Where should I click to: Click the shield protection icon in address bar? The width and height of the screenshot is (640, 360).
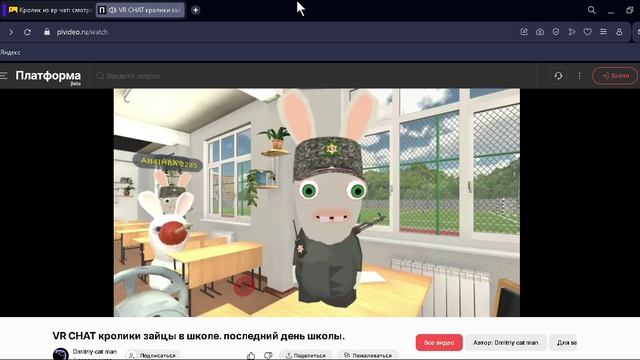pos(556,32)
